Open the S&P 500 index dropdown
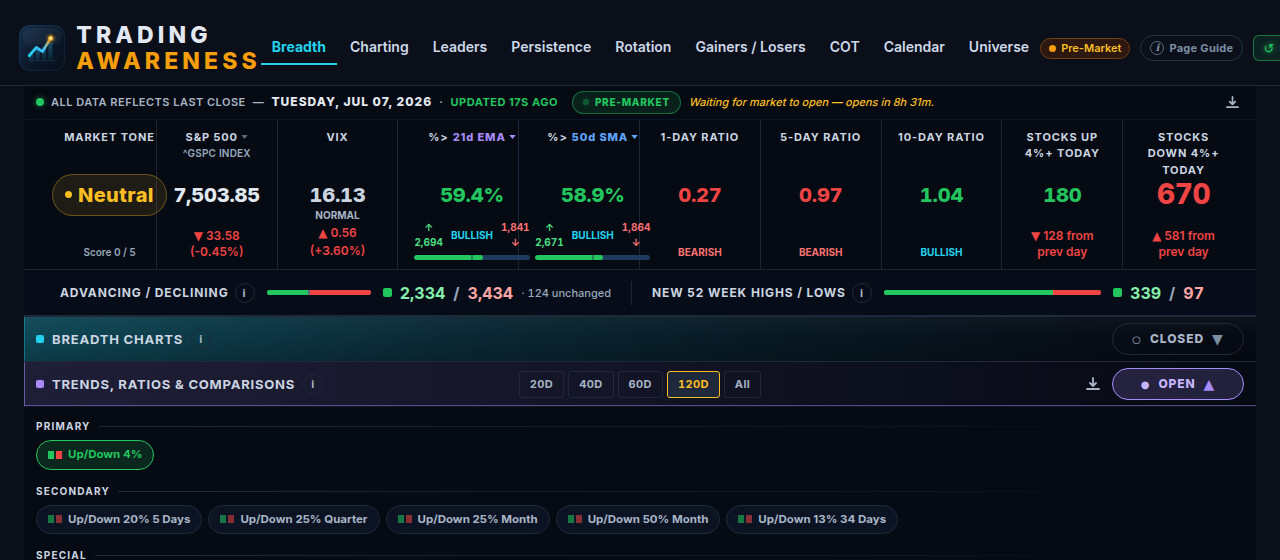 pos(217,137)
